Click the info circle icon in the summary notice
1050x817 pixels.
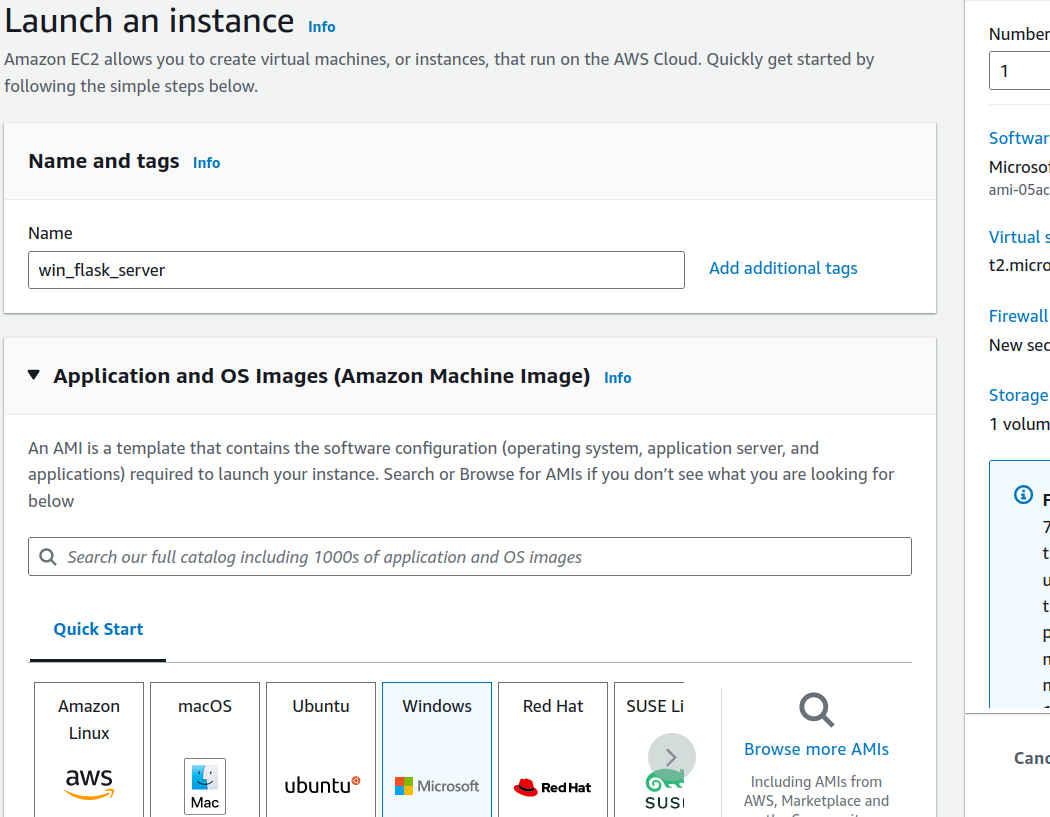point(1023,495)
